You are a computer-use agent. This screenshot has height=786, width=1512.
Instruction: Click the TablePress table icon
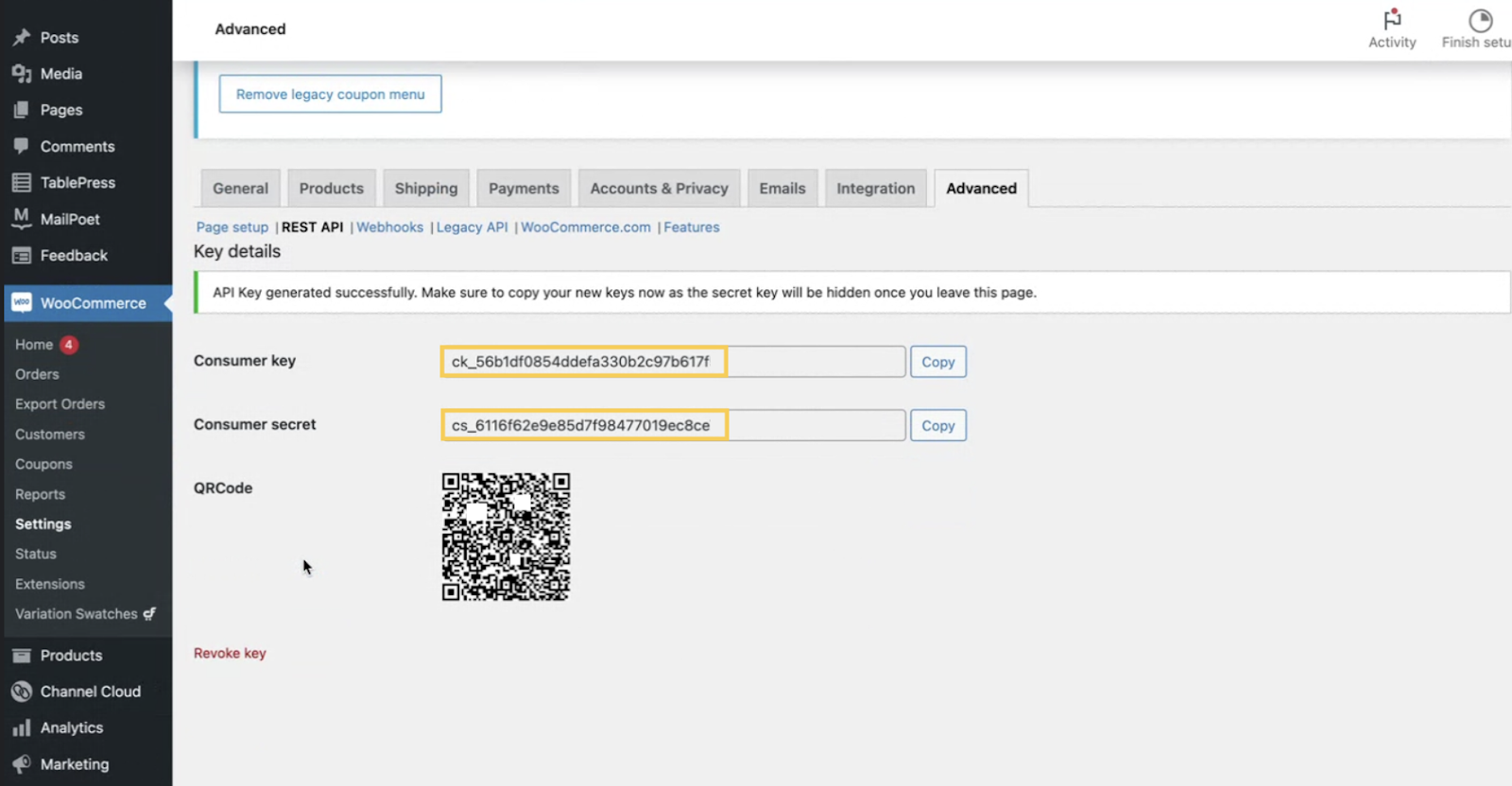point(22,182)
